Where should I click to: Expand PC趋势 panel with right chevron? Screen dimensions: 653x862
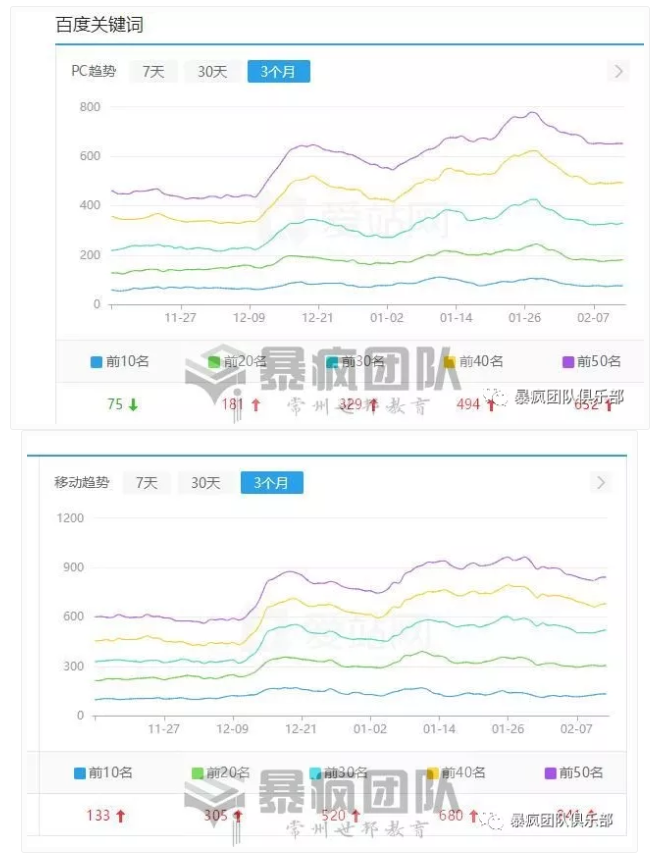point(618,71)
